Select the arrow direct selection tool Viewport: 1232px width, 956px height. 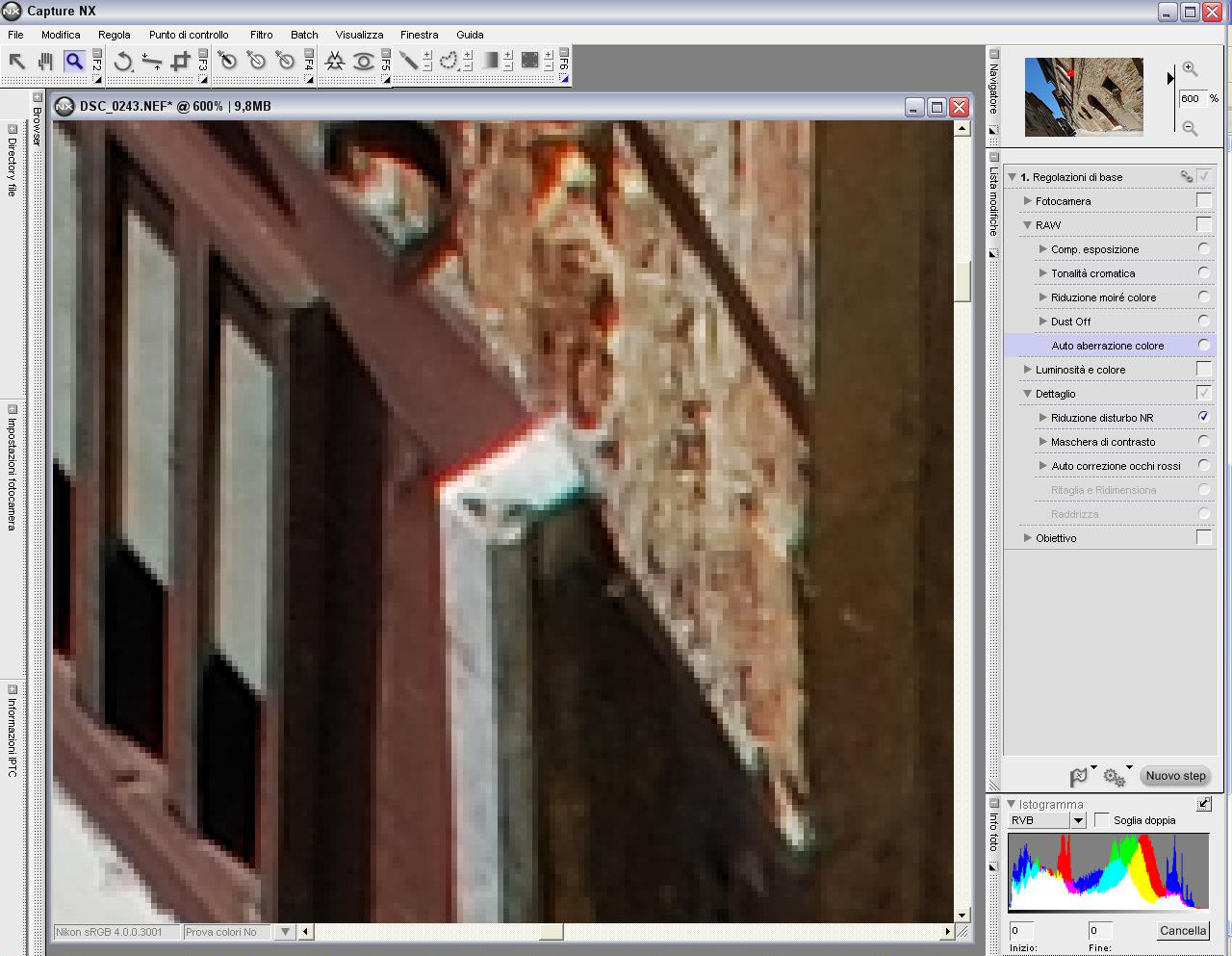click(x=17, y=62)
